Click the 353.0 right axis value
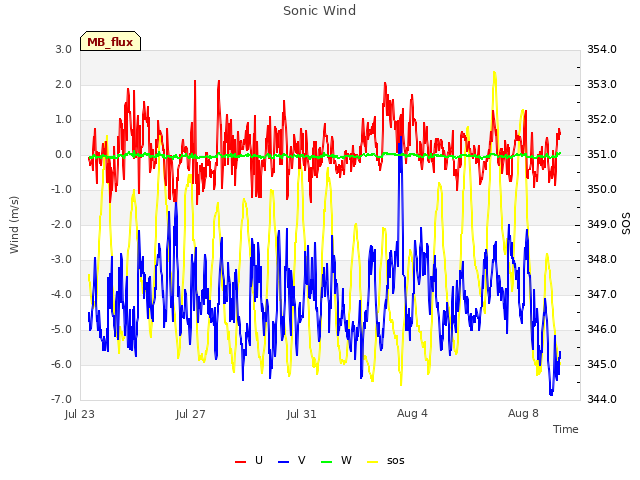 602,84
